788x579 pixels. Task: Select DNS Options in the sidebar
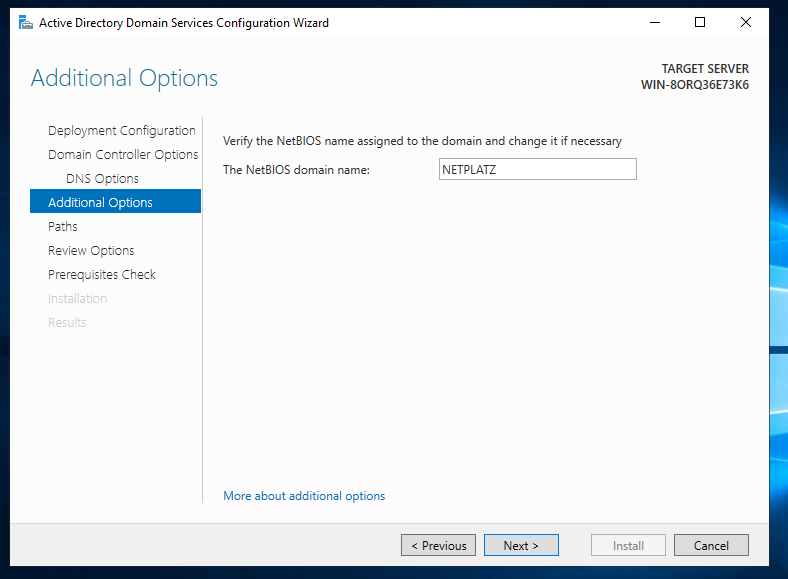[x=102, y=179]
